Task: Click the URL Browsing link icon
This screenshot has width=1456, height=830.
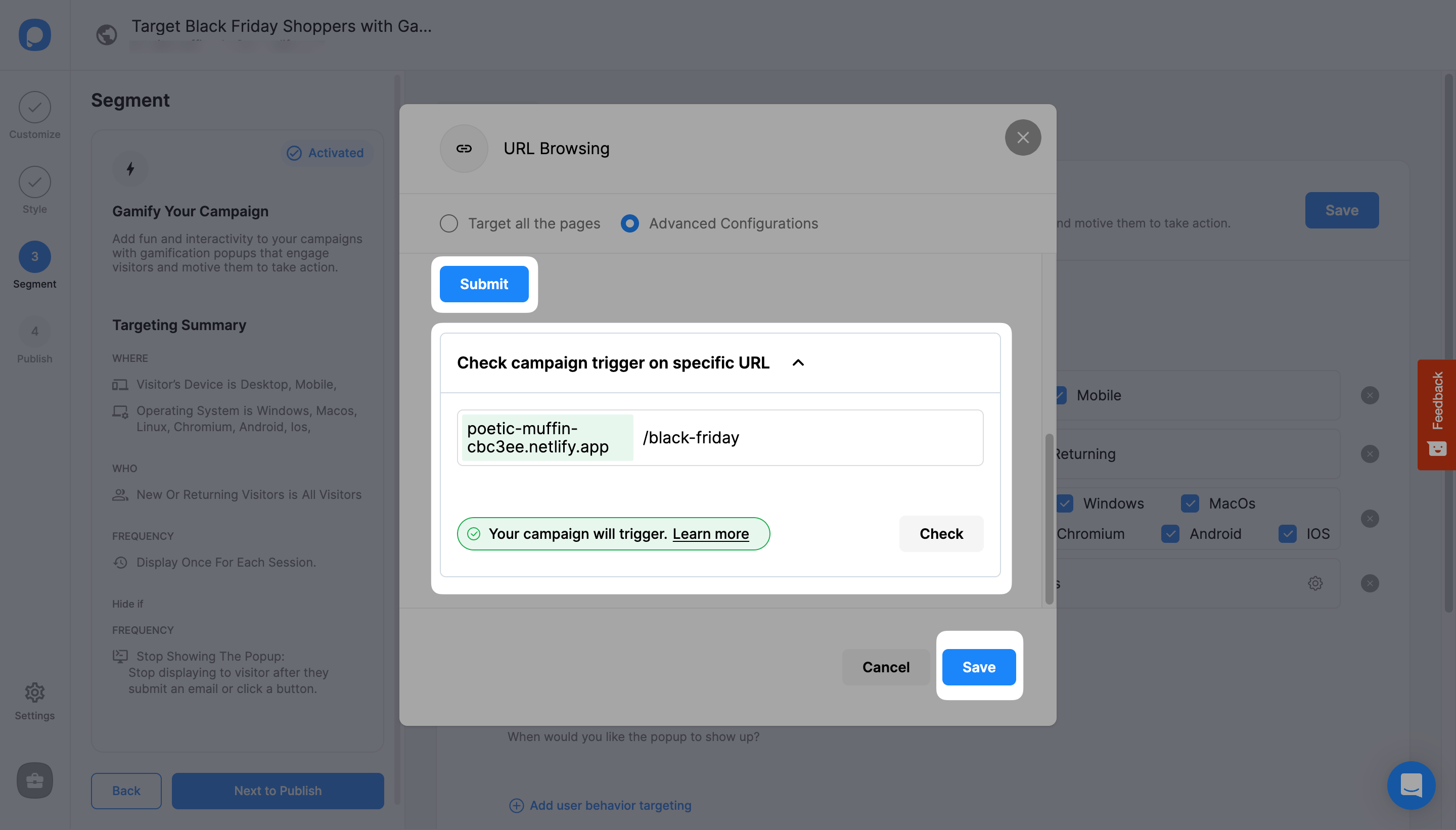Action: (464, 148)
